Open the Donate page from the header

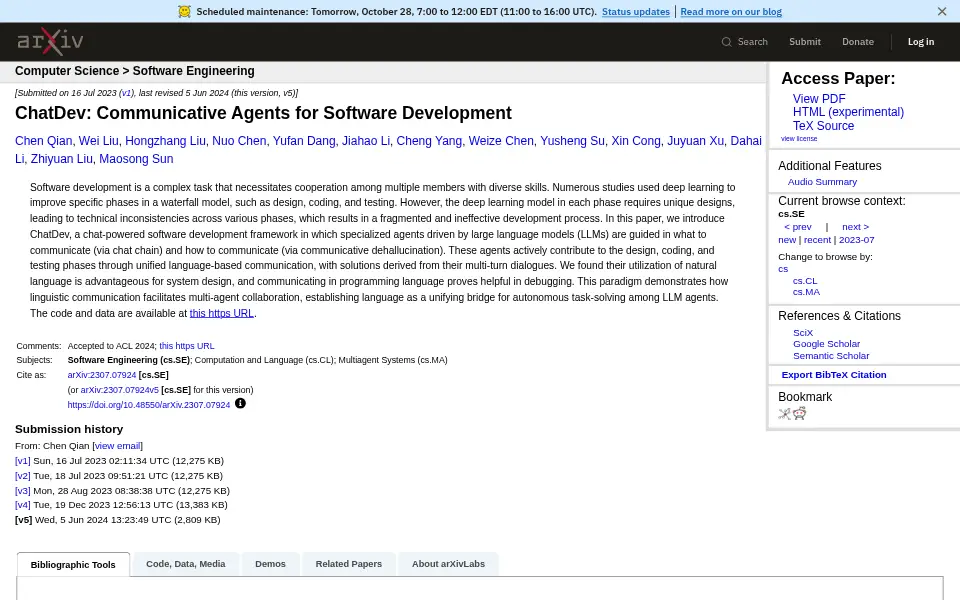coord(858,42)
